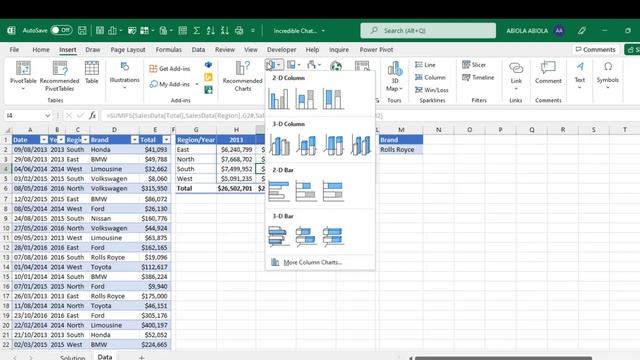Click the AA account avatar
This screenshot has height=360, width=640.
point(559,31)
